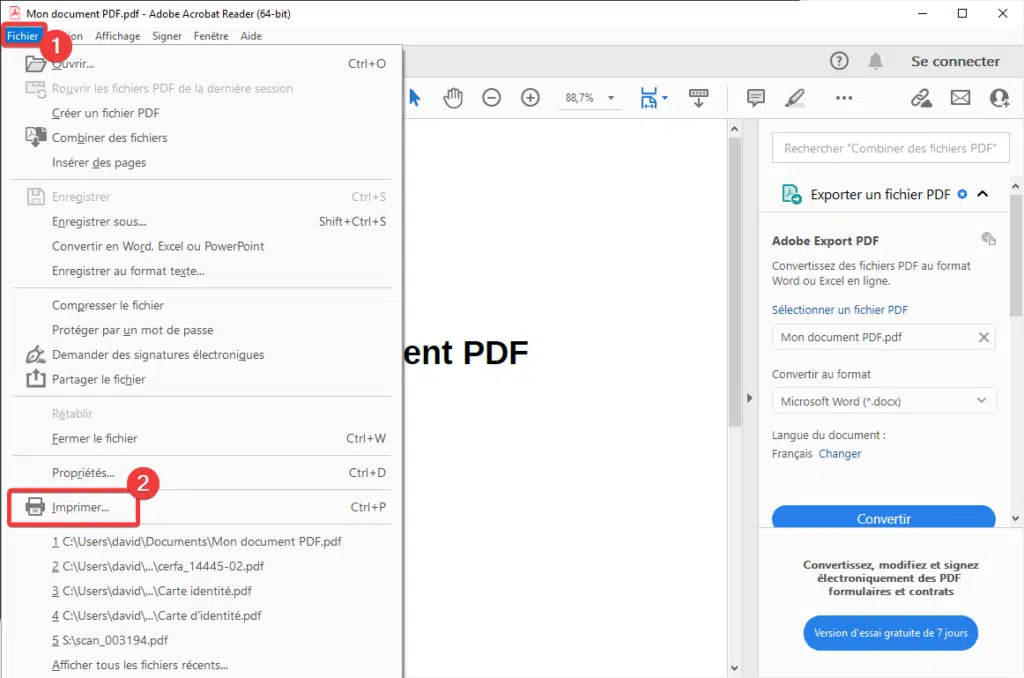Viewport: 1024px width, 678px height.
Task: Click the add-people share icon
Action: pos(999,98)
